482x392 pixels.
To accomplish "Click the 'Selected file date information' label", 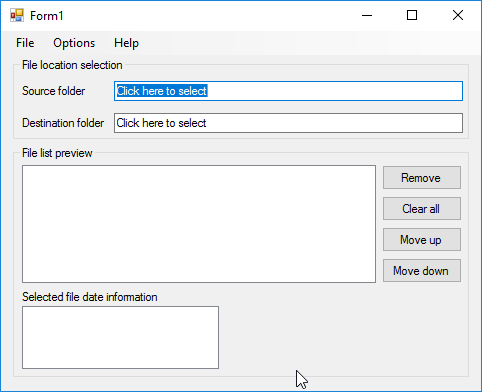I will coord(90,297).
